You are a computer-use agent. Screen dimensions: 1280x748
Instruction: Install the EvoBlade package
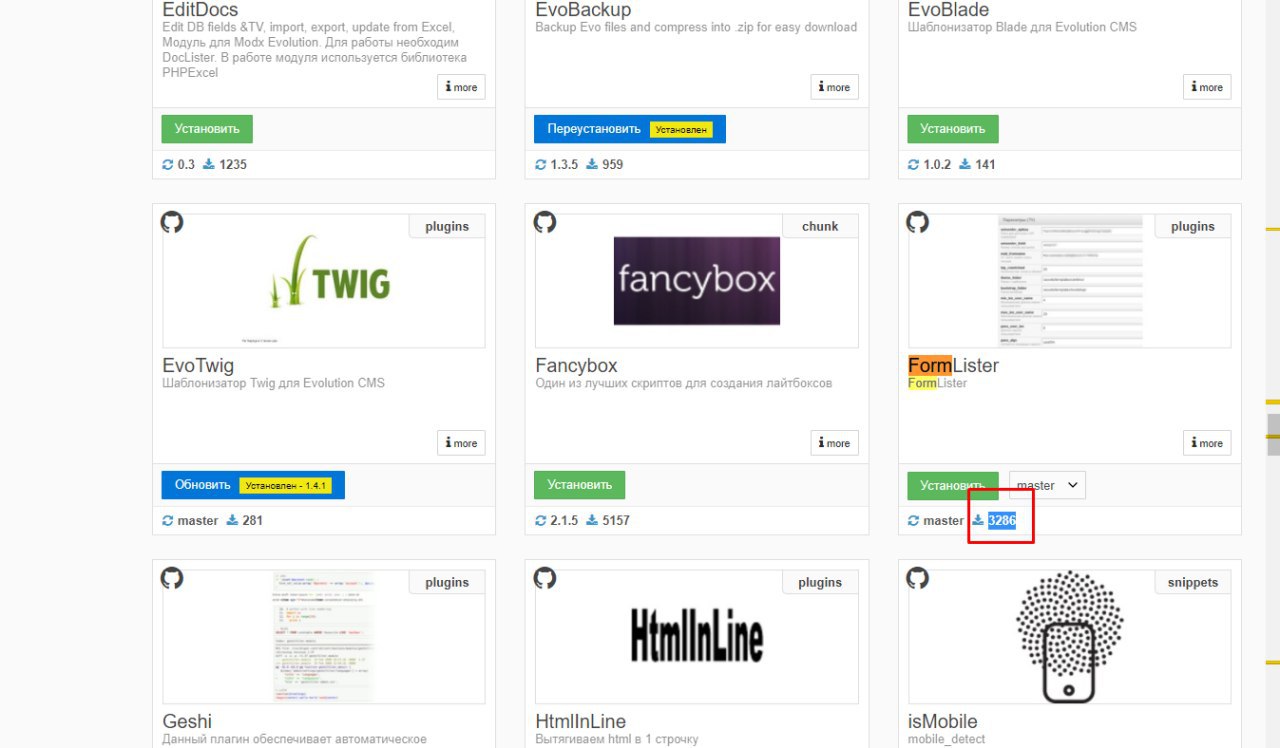(953, 129)
